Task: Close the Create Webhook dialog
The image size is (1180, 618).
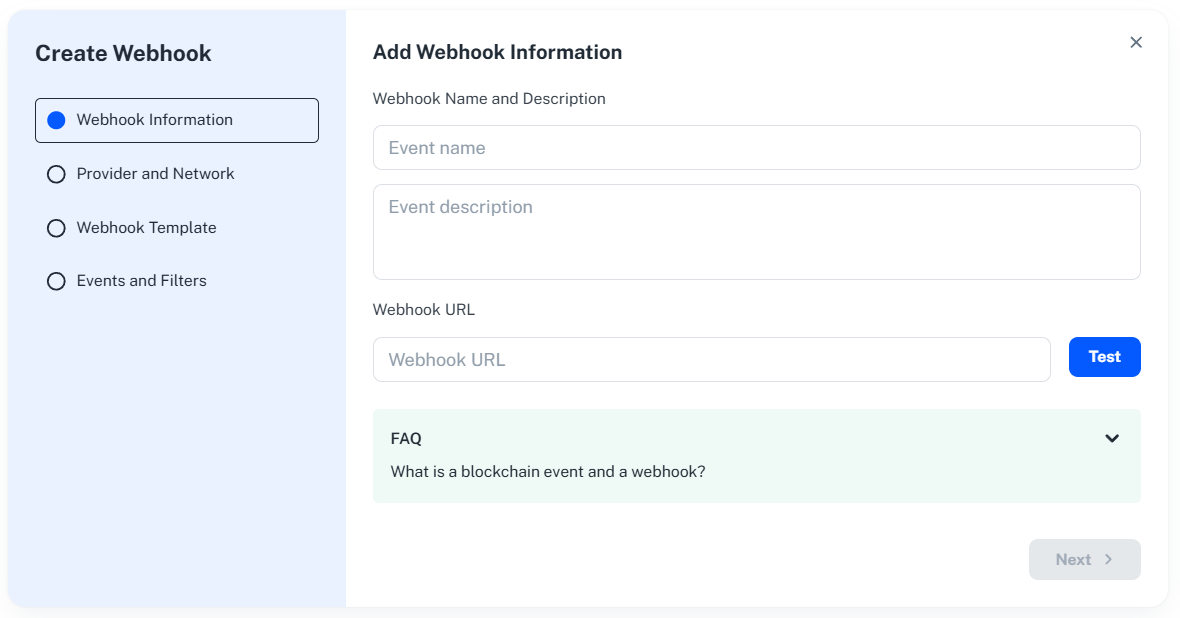Action: (x=1135, y=42)
